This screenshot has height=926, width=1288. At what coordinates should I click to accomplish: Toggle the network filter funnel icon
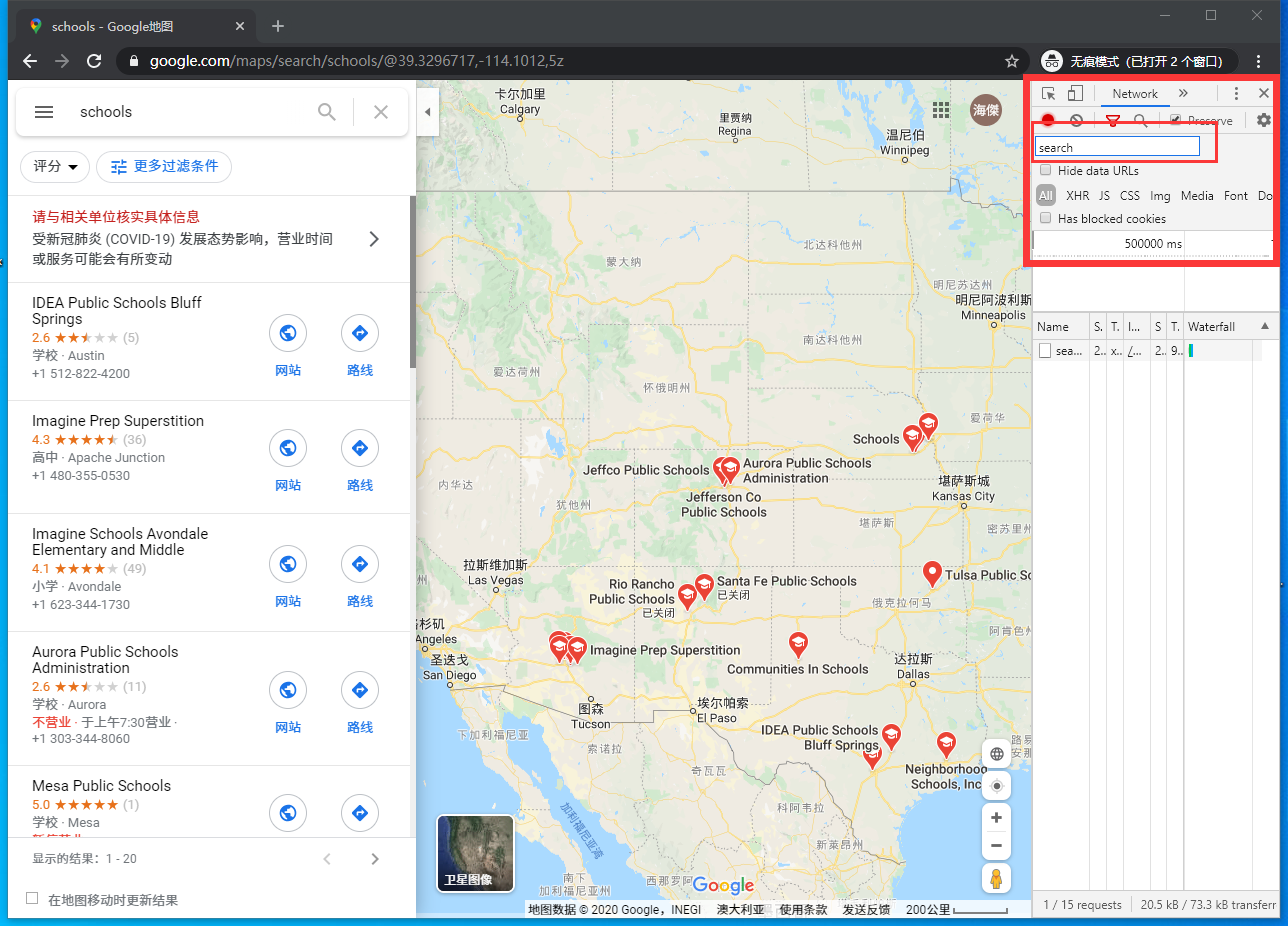point(1112,121)
